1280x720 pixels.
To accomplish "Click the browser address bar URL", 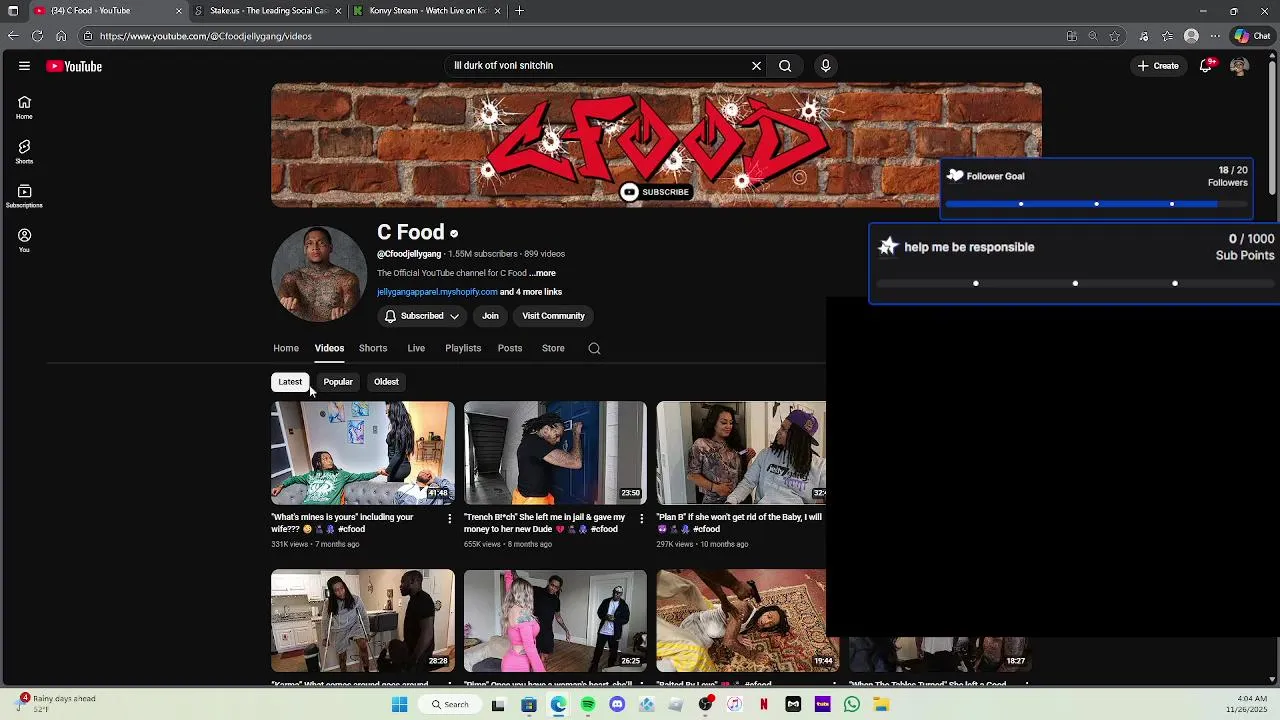I will click(206, 36).
